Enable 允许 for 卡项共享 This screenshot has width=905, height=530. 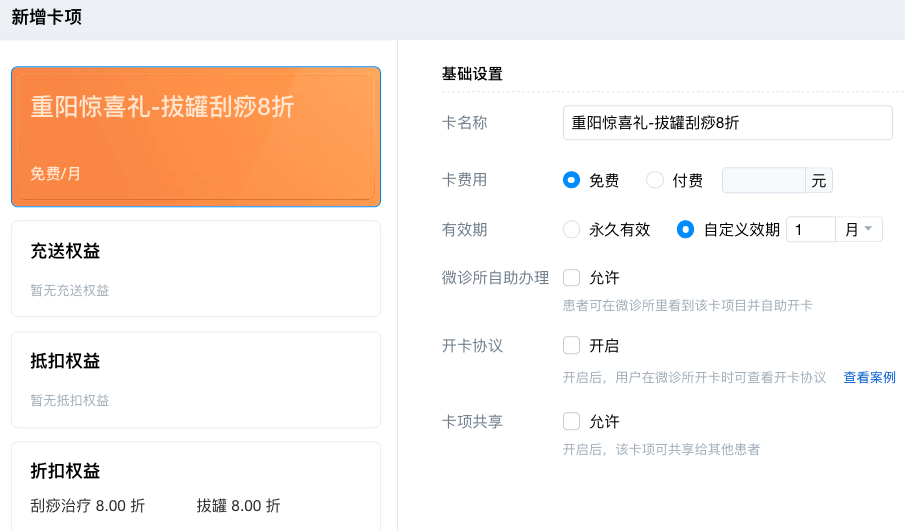pos(572,422)
